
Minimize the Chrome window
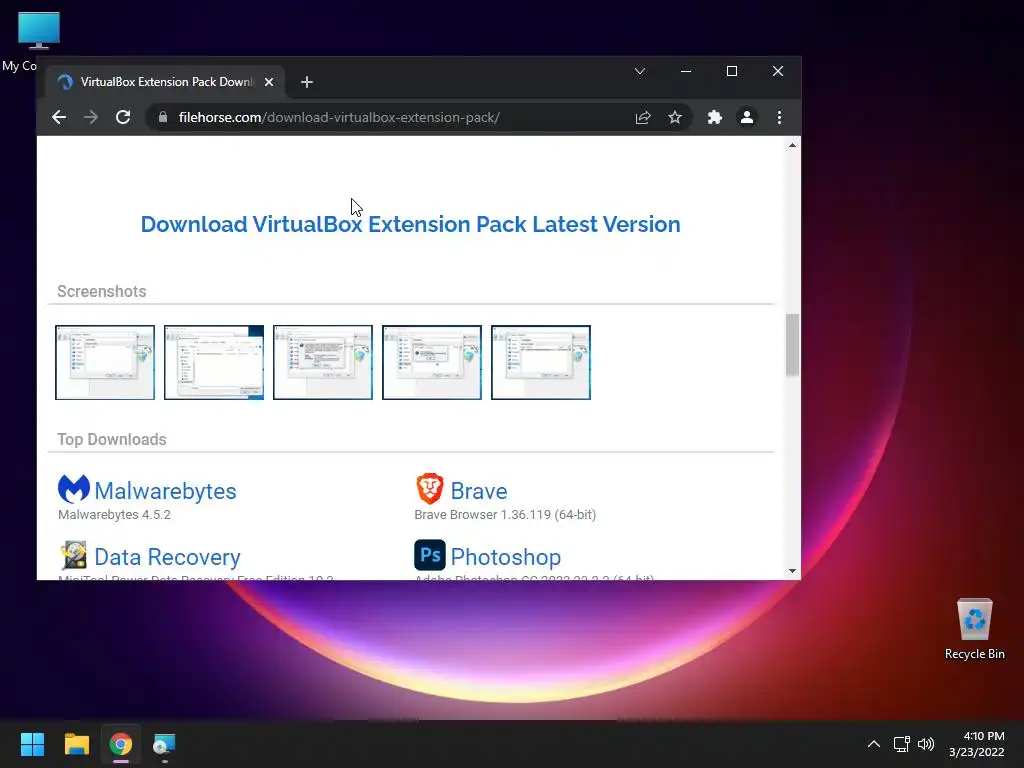pos(686,71)
